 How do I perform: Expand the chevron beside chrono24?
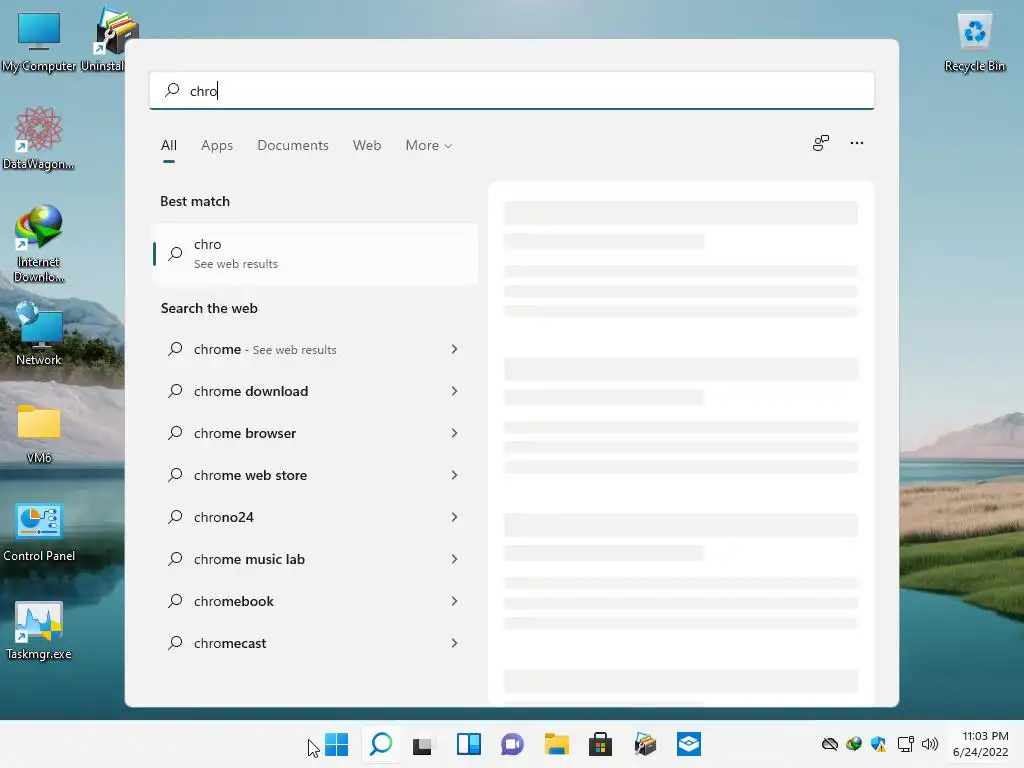click(455, 517)
